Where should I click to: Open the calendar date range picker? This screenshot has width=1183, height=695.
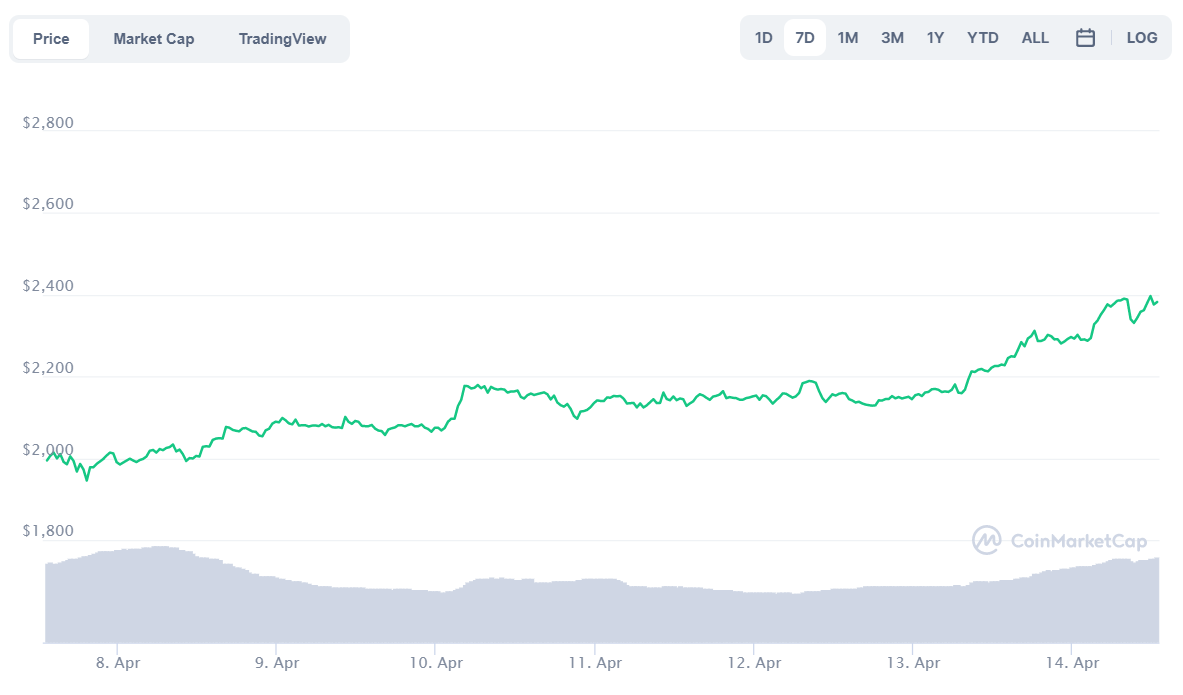tap(1085, 38)
